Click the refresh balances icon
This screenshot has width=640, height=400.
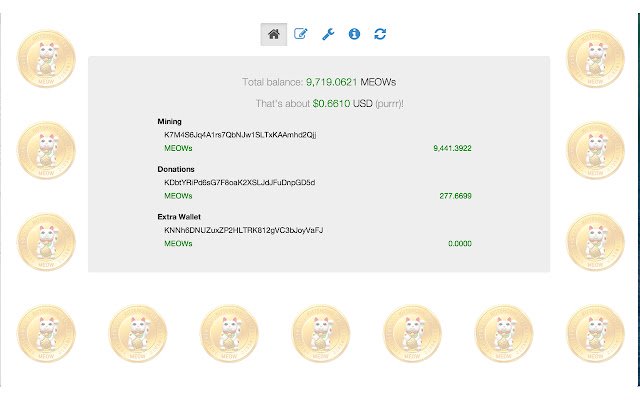380,34
